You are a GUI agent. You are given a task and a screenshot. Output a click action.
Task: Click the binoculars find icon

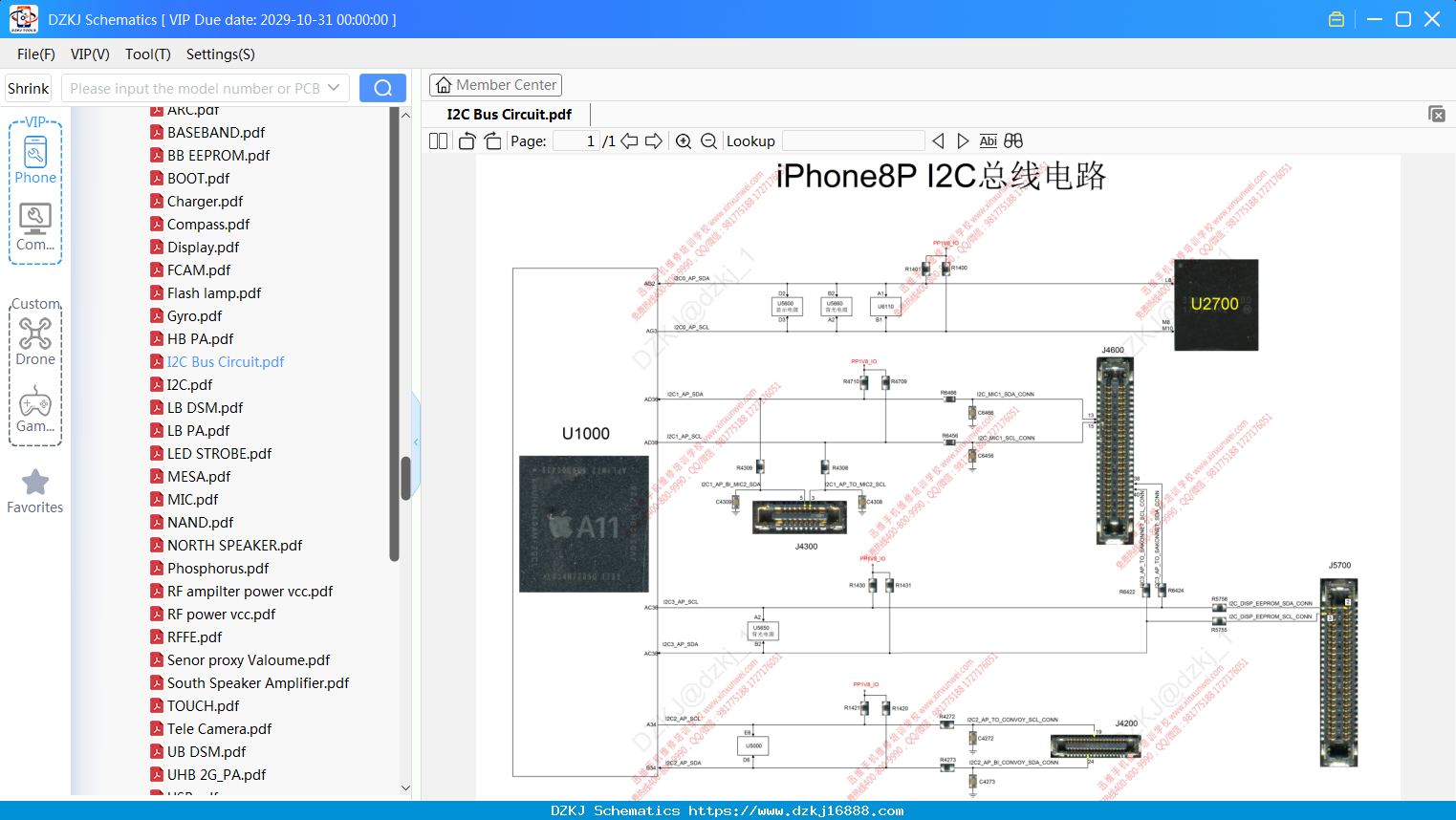coord(1013,141)
